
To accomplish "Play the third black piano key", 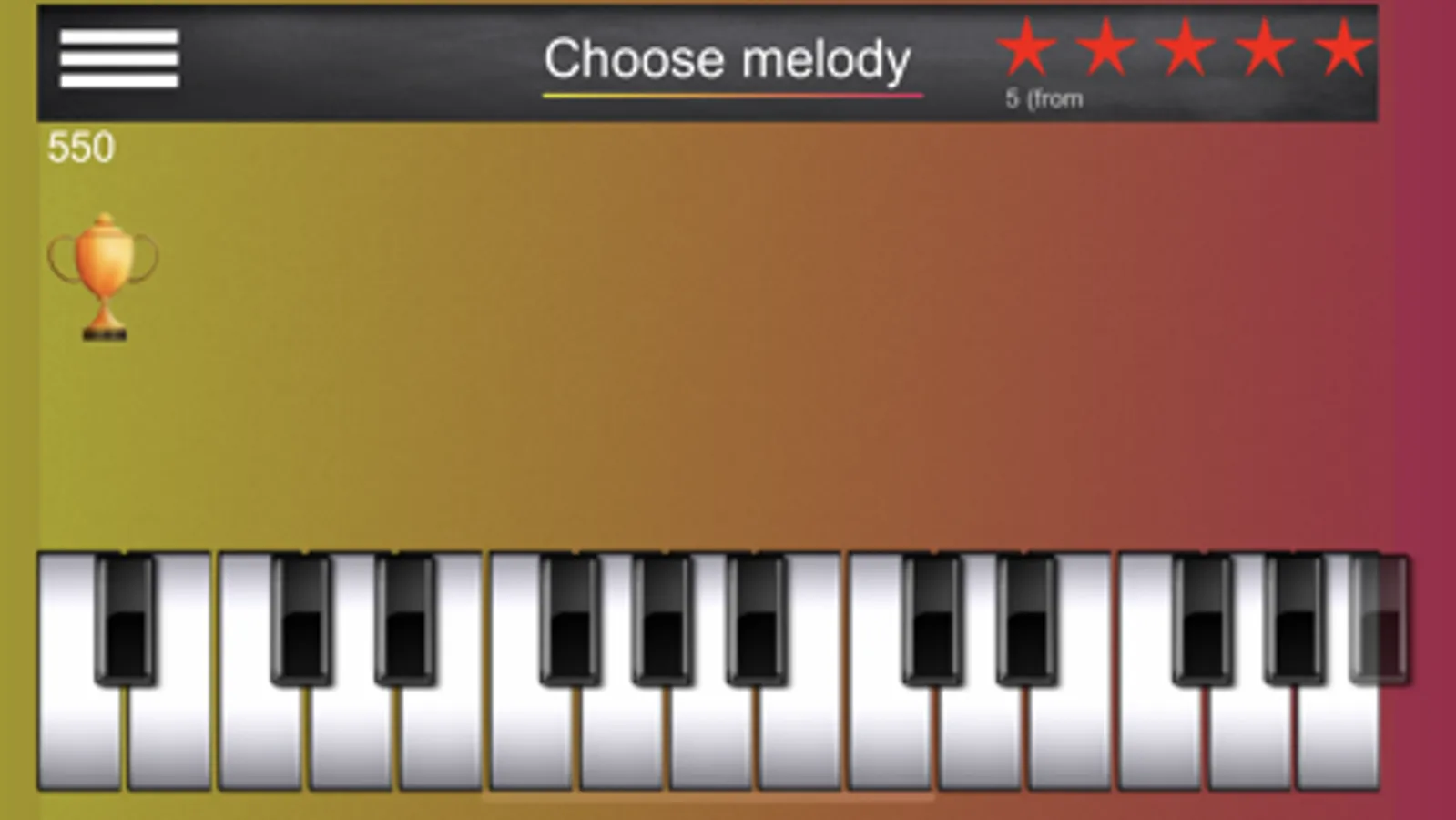I will tap(405, 620).
